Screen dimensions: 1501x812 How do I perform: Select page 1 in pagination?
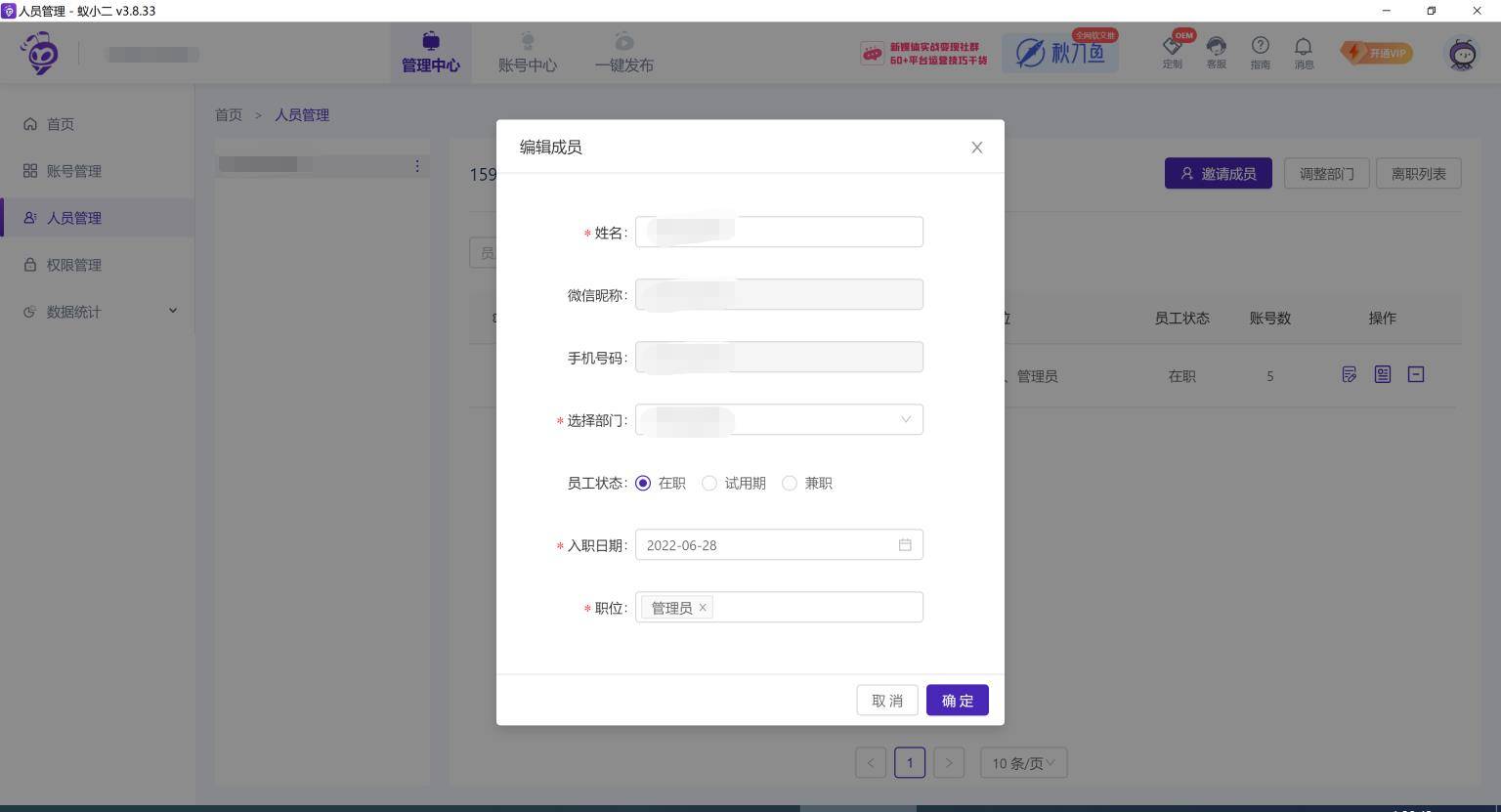tap(910, 763)
